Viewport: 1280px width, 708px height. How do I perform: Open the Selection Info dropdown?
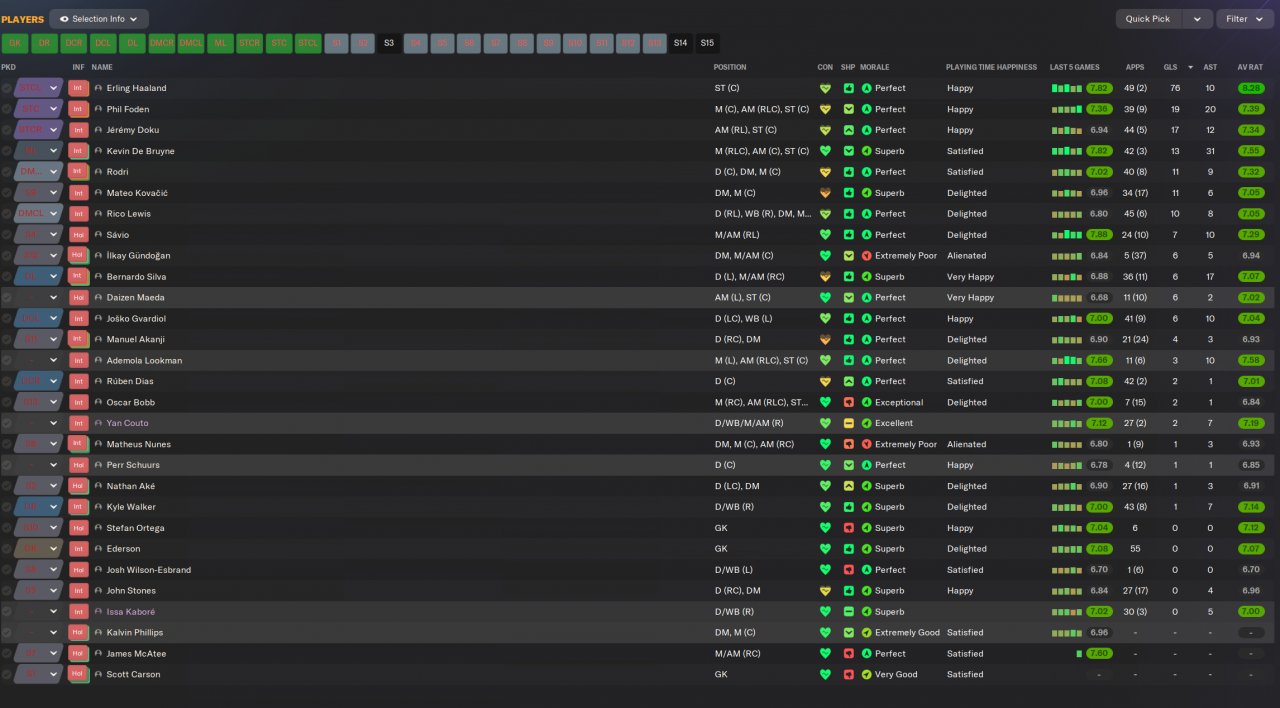pyautogui.click(x=99, y=19)
